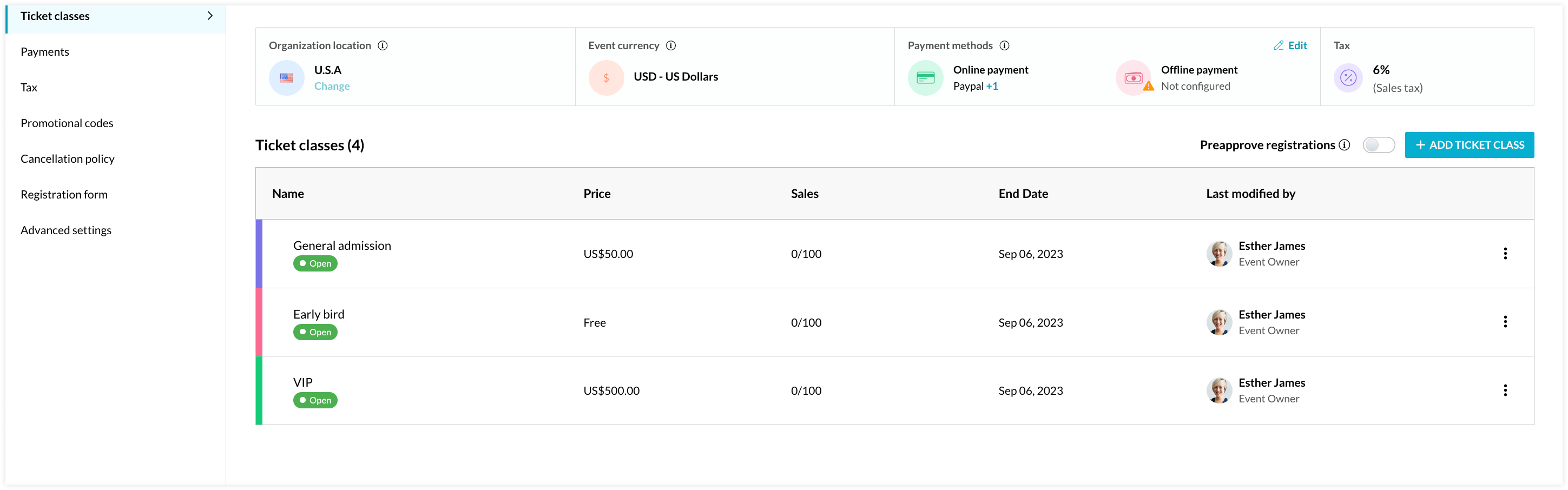Screen dimensions: 1568x490
Task: Click the Preapprove registrations info icon
Action: (1344, 145)
